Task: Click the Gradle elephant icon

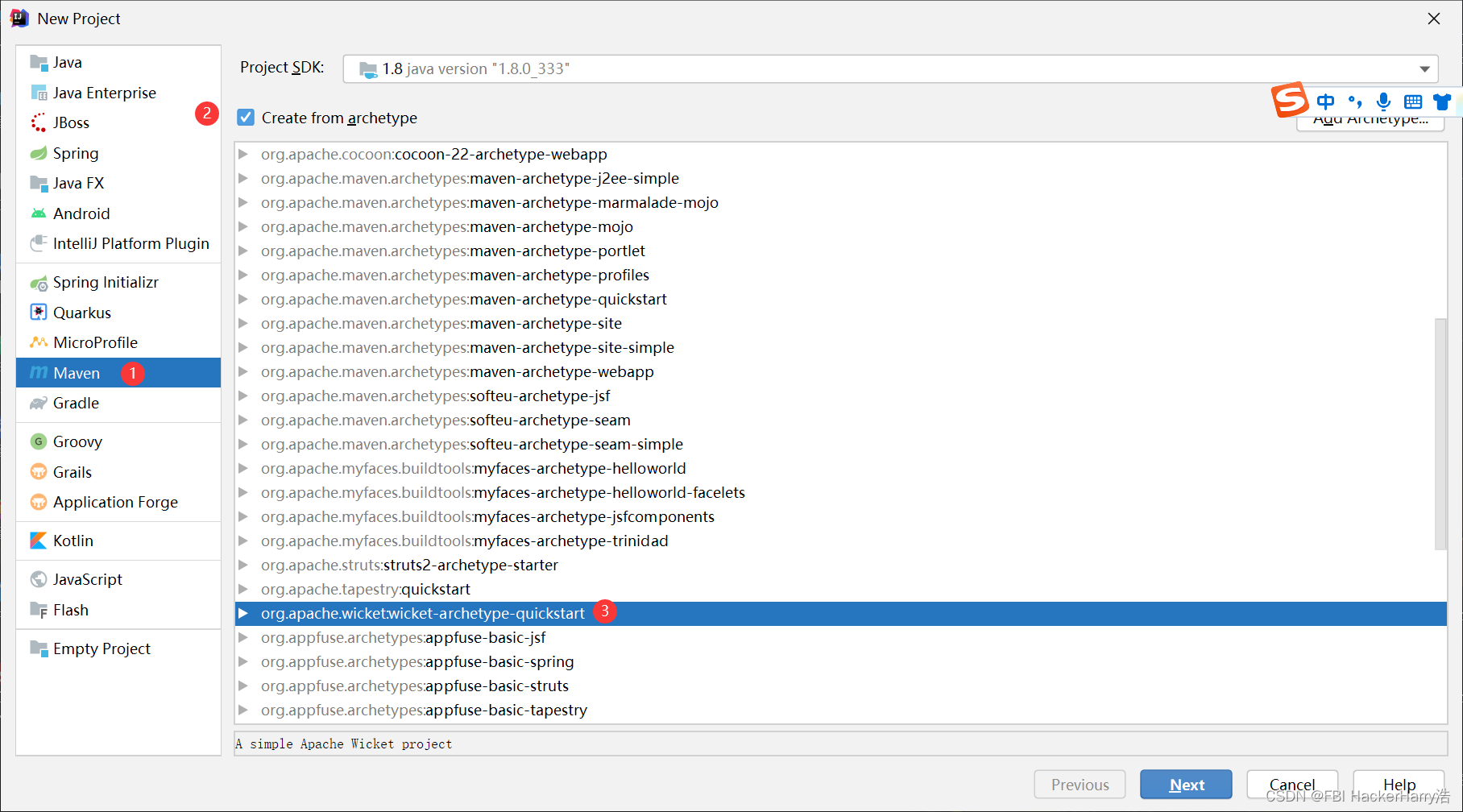Action: [x=39, y=403]
